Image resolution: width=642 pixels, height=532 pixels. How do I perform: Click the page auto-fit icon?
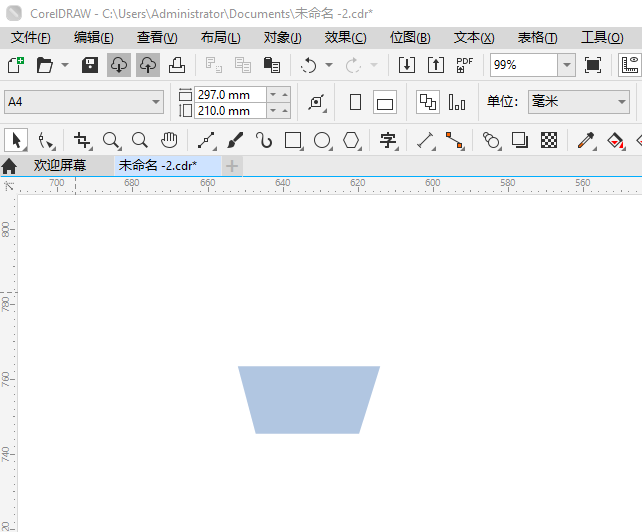(317, 102)
